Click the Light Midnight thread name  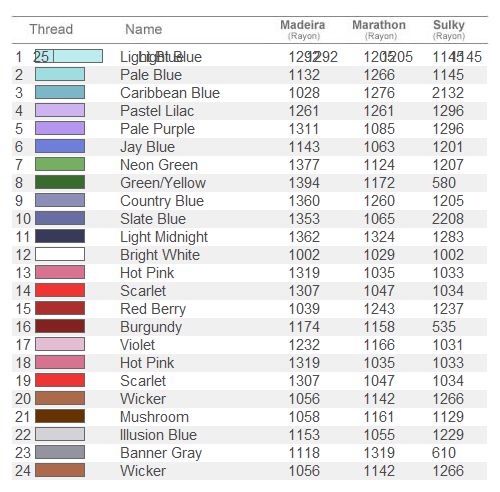(164, 237)
